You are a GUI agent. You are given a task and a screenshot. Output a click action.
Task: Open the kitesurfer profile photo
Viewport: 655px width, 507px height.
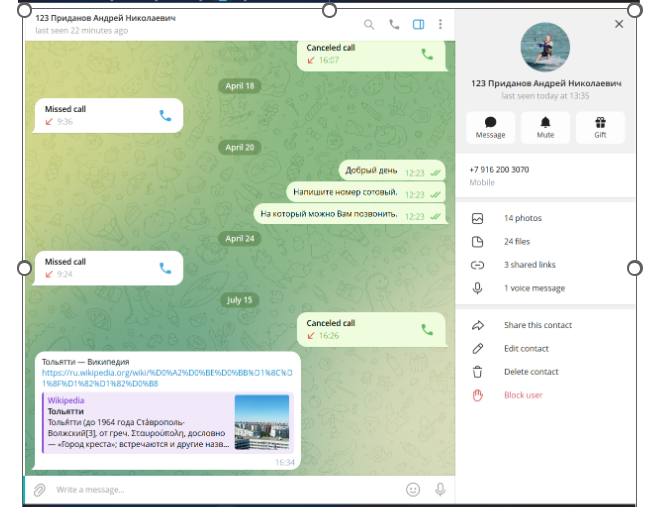[x=545, y=47]
